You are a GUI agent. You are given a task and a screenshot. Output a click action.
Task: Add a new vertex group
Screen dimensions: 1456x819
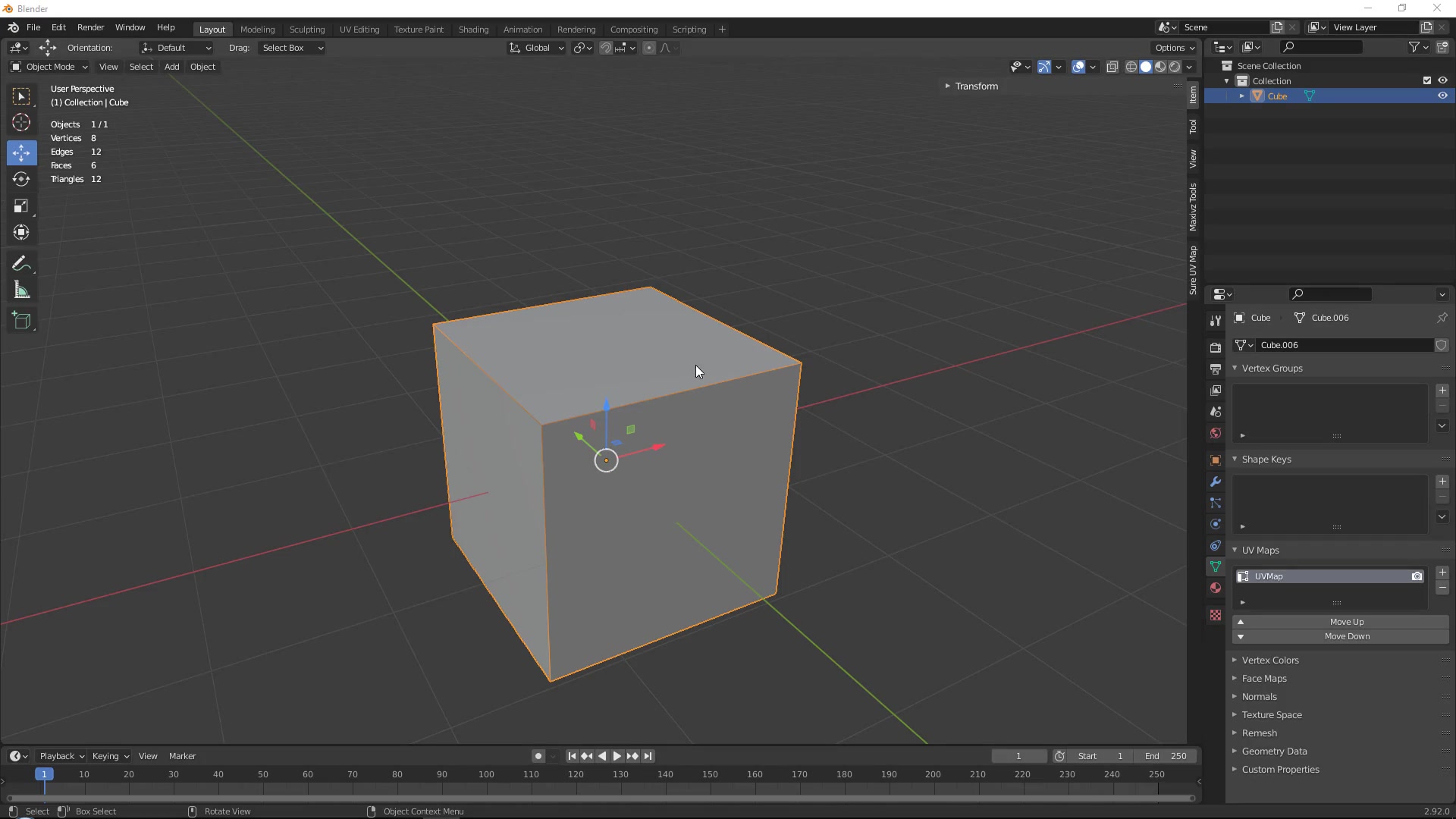click(x=1442, y=391)
